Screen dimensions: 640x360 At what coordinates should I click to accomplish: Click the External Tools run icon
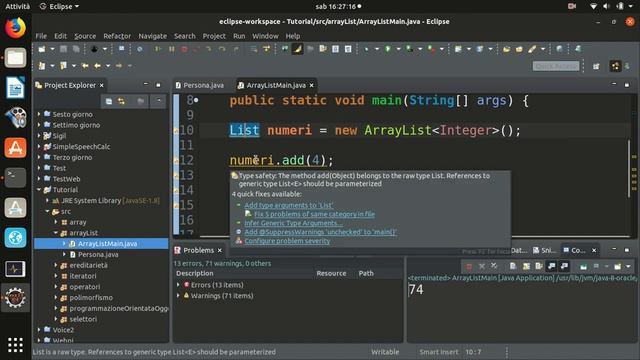431,49
